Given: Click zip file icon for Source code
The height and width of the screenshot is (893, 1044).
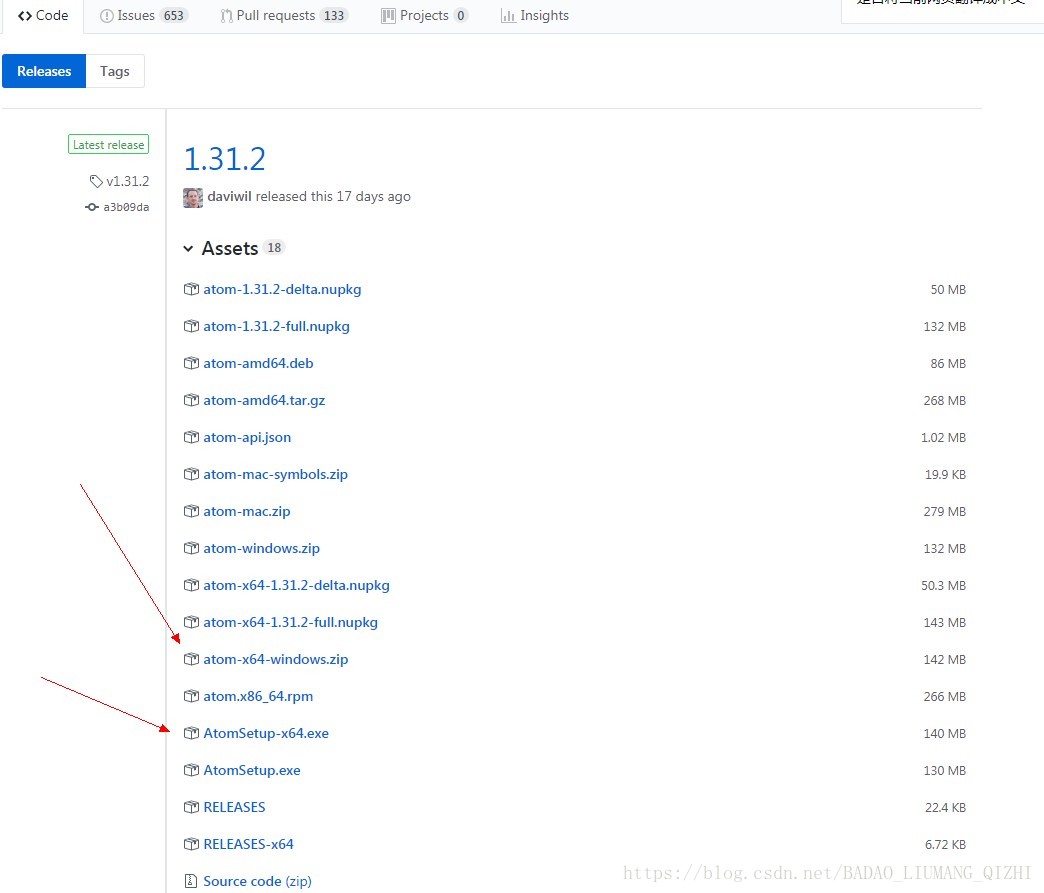Looking at the screenshot, I should (x=190, y=880).
